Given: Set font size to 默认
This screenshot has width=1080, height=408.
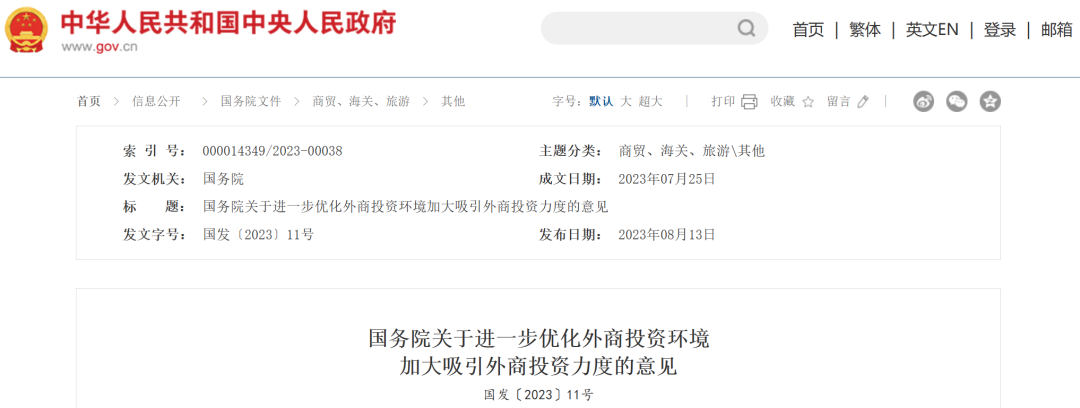Looking at the screenshot, I should tap(601, 101).
